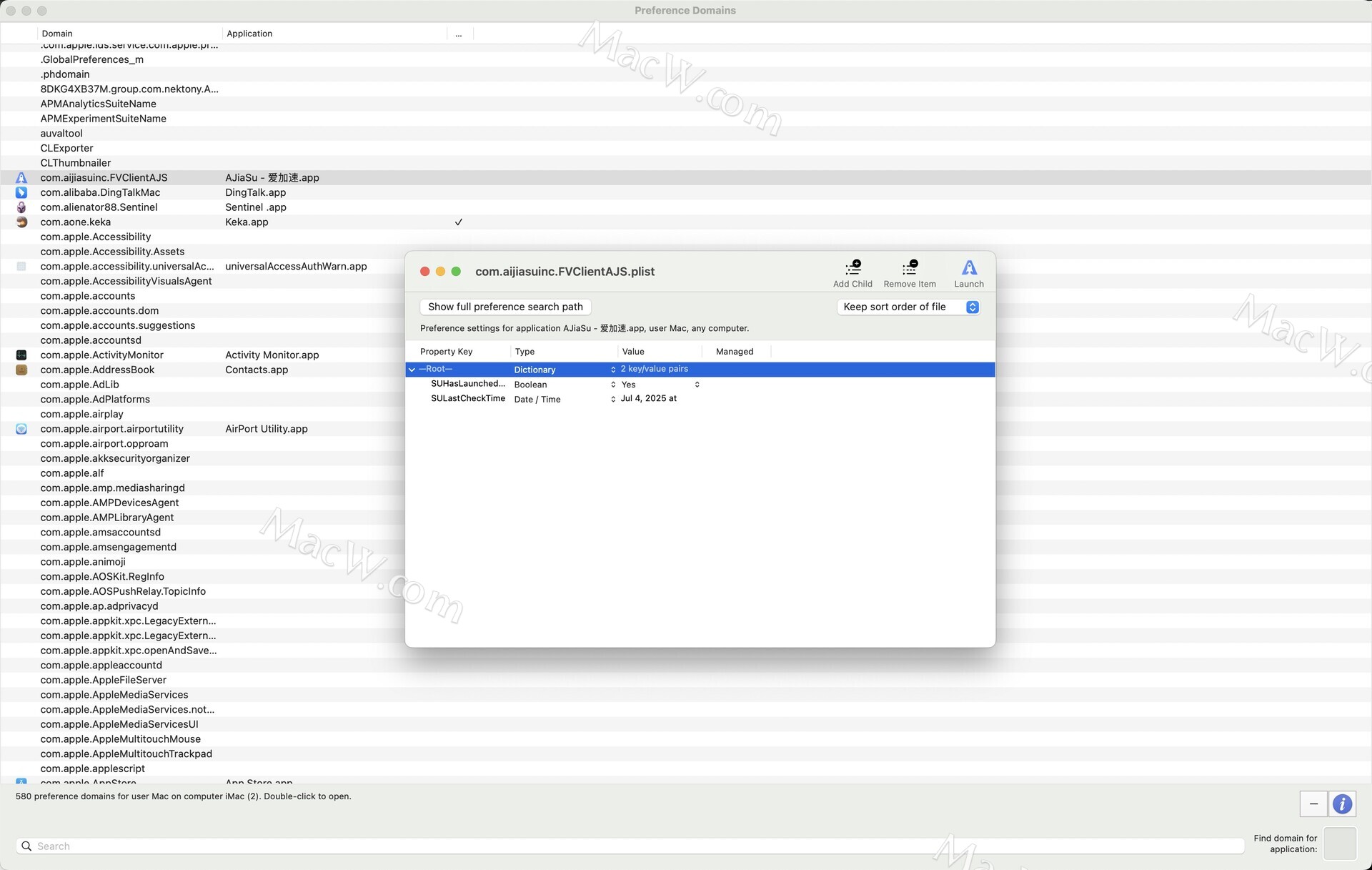The width and height of the screenshot is (1372, 870).
Task: Click the Jul 4, 2025 date value
Action: coord(649,399)
